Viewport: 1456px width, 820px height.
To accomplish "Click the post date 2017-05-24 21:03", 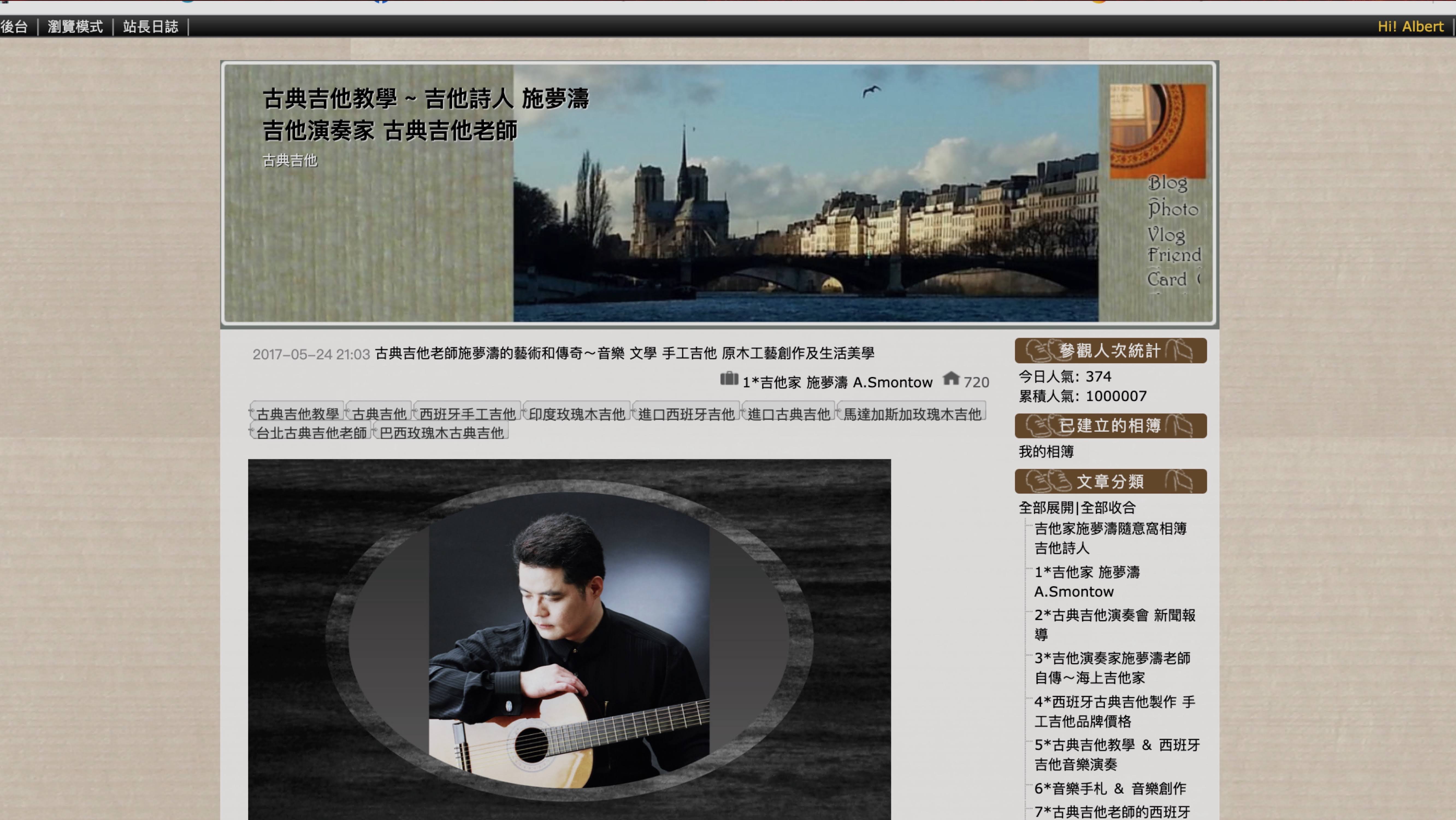I will pos(311,354).
